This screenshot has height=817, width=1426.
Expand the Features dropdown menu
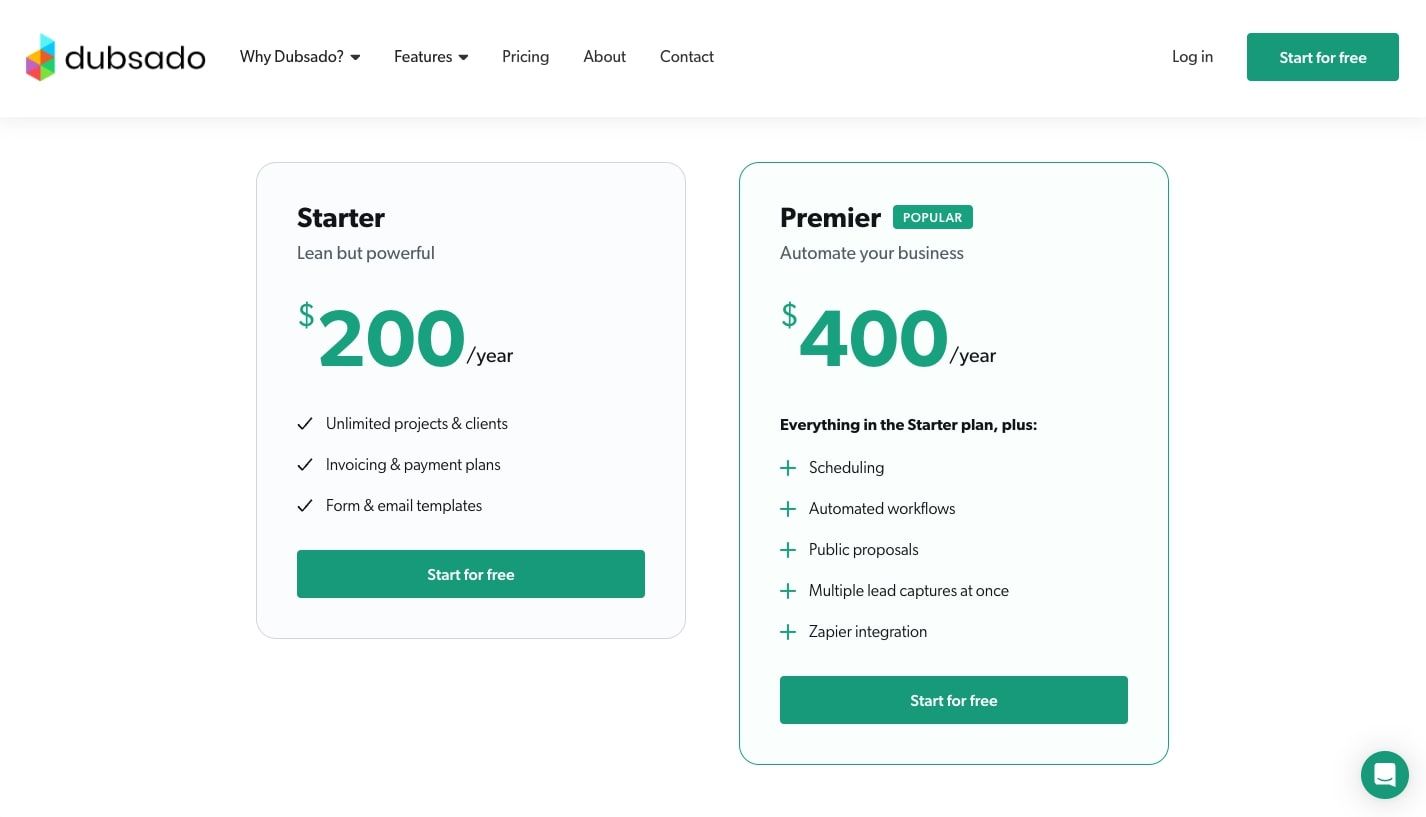[431, 57]
